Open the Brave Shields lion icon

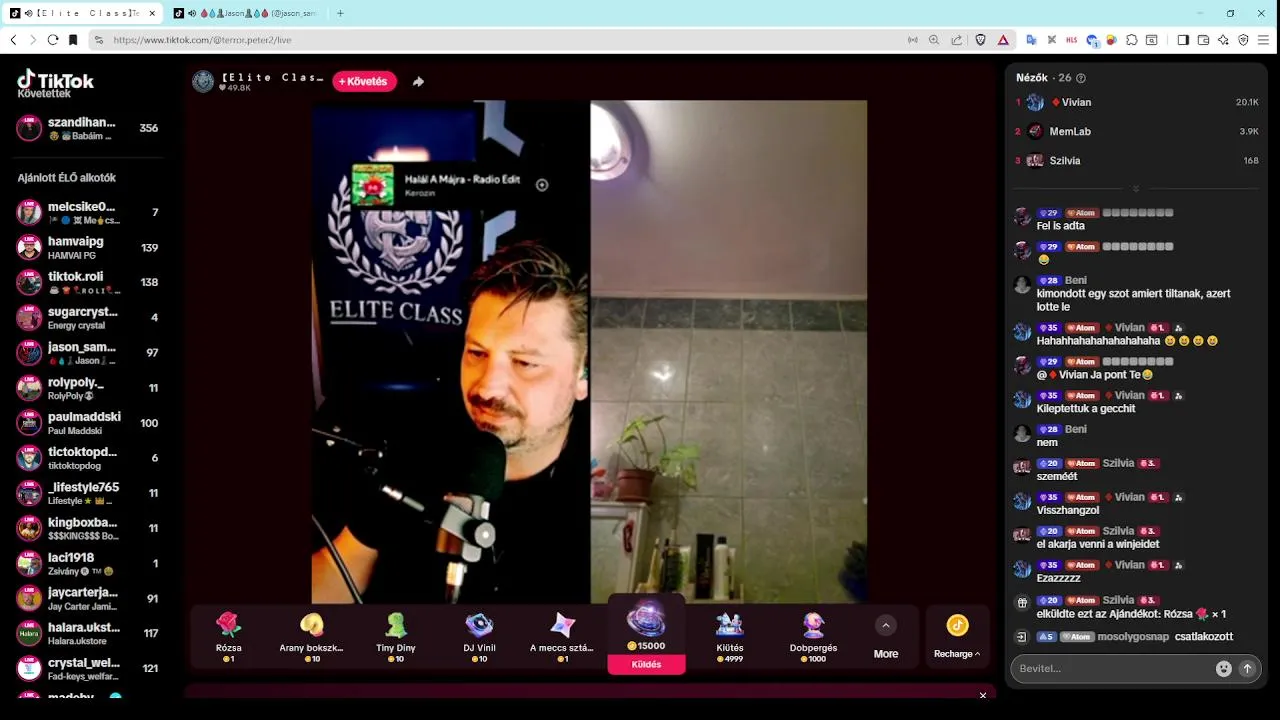coord(981,40)
